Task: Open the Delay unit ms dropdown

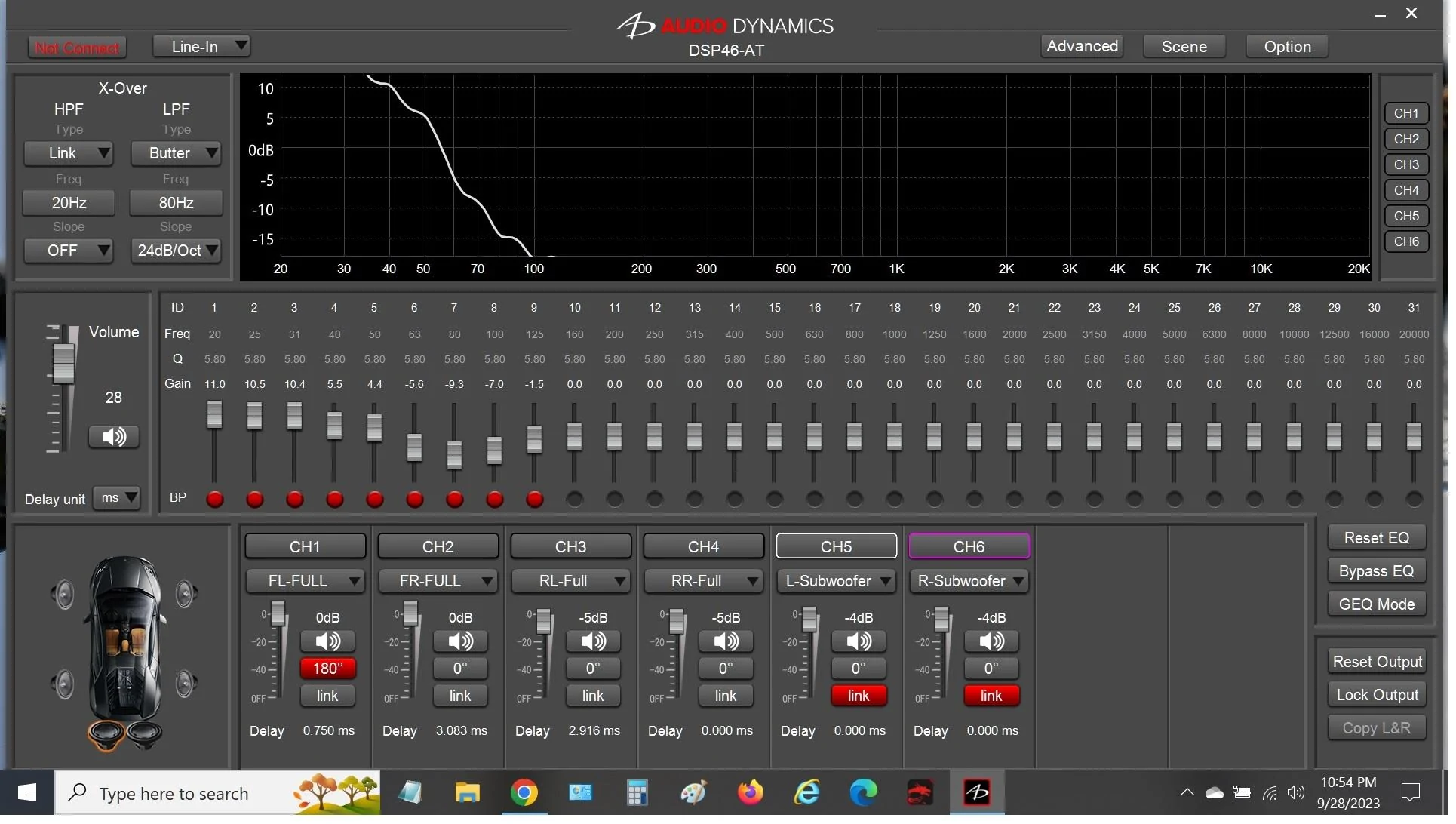Action: [x=117, y=500]
